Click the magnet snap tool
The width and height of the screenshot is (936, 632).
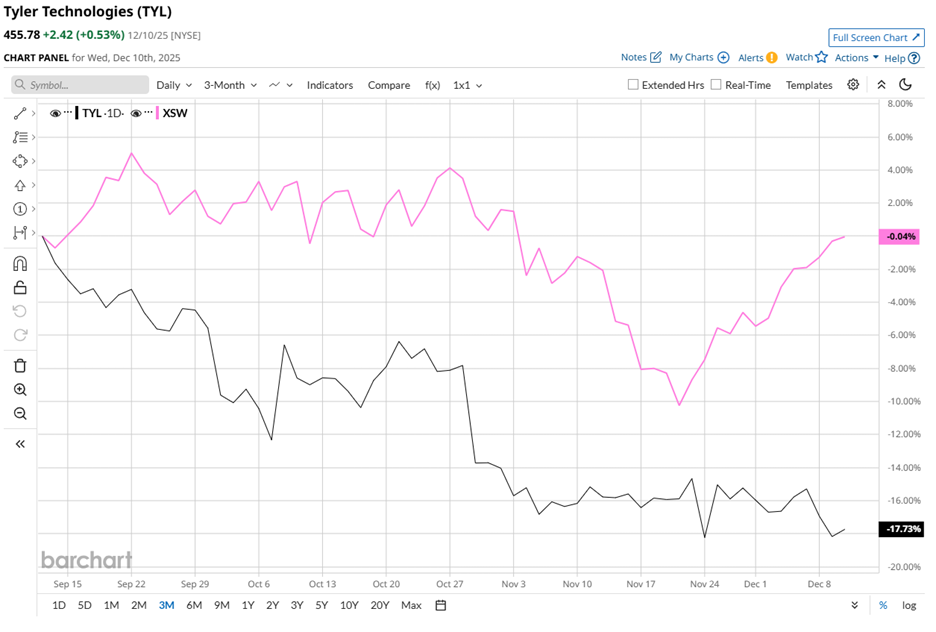[20, 264]
